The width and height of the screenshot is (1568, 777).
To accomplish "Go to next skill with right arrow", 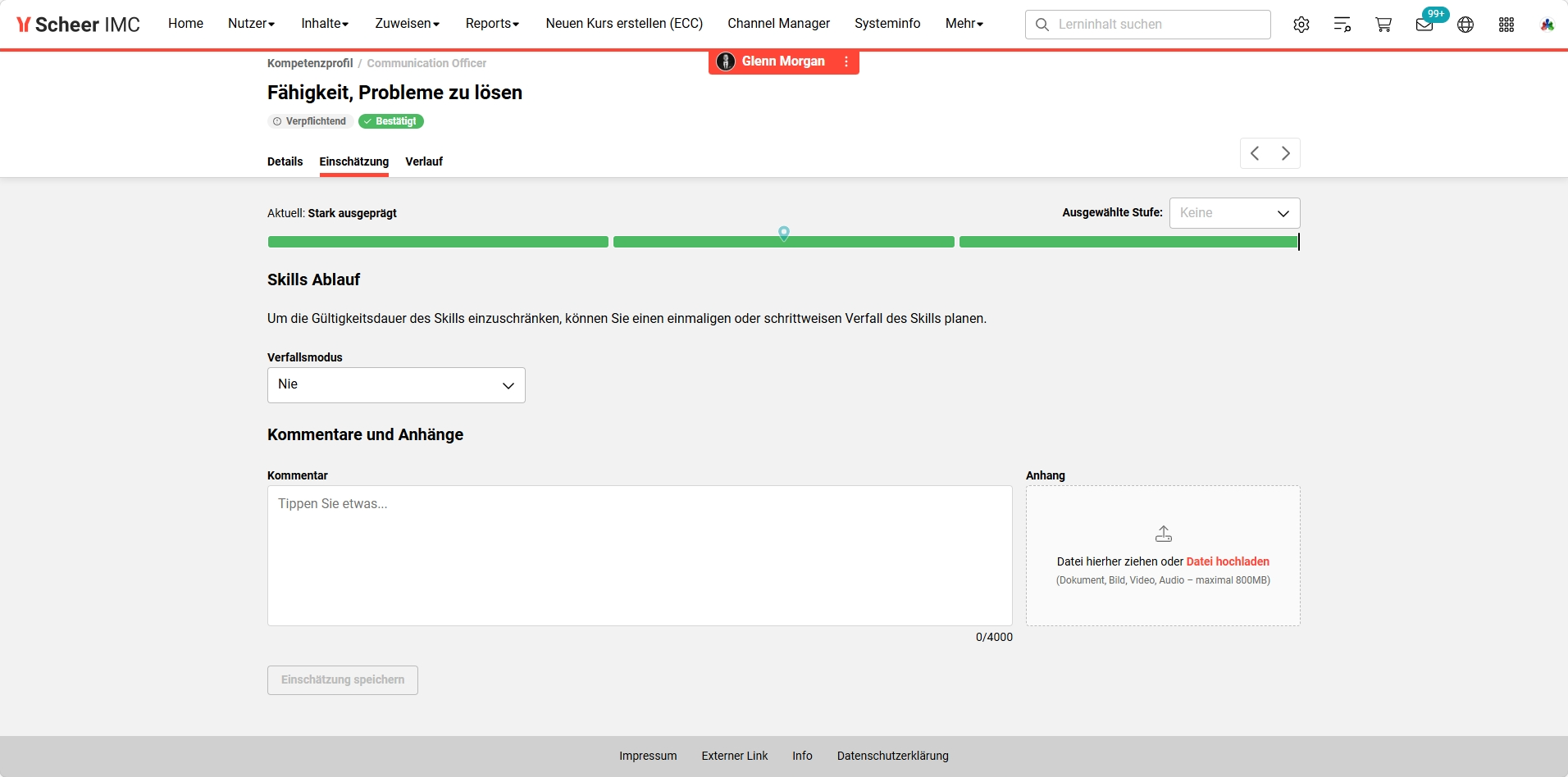I will tap(1286, 153).
